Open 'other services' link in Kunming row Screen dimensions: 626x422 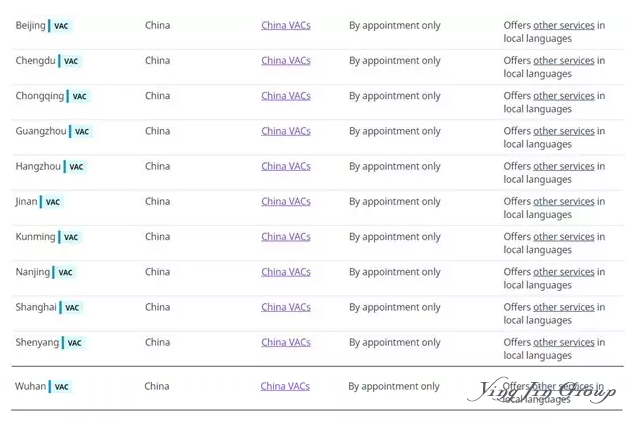click(564, 237)
